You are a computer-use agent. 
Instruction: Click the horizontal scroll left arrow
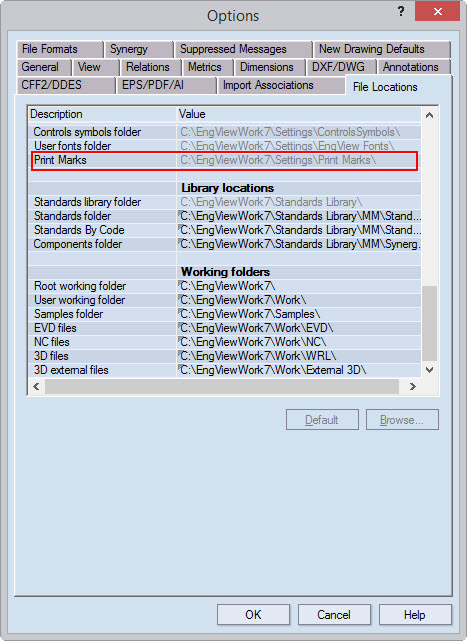tap(36, 386)
